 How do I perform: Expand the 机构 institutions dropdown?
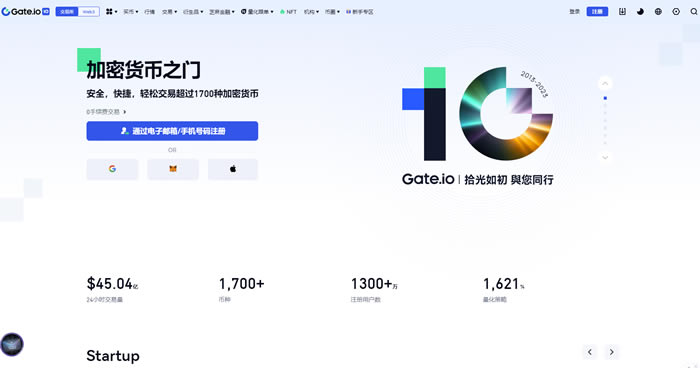(x=311, y=12)
